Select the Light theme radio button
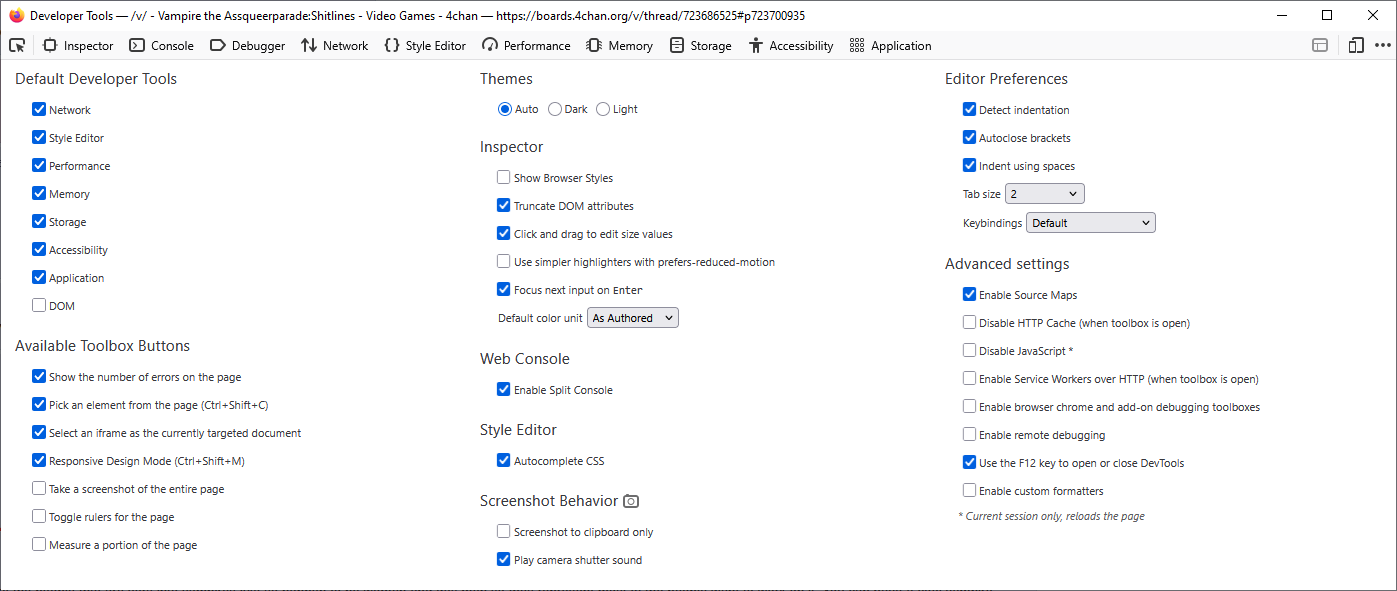This screenshot has width=1397, height=591. coord(603,109)
